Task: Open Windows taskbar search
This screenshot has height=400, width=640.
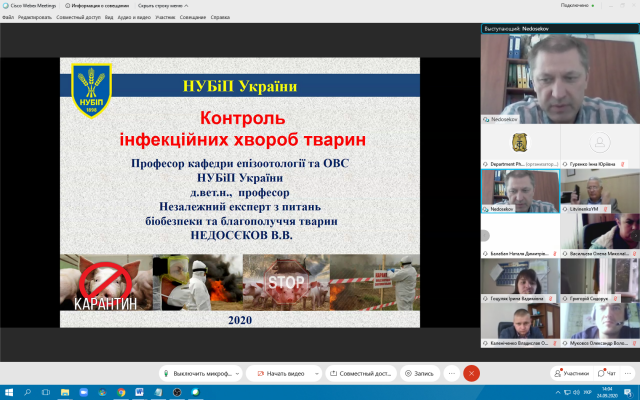Action: (27, 392)
